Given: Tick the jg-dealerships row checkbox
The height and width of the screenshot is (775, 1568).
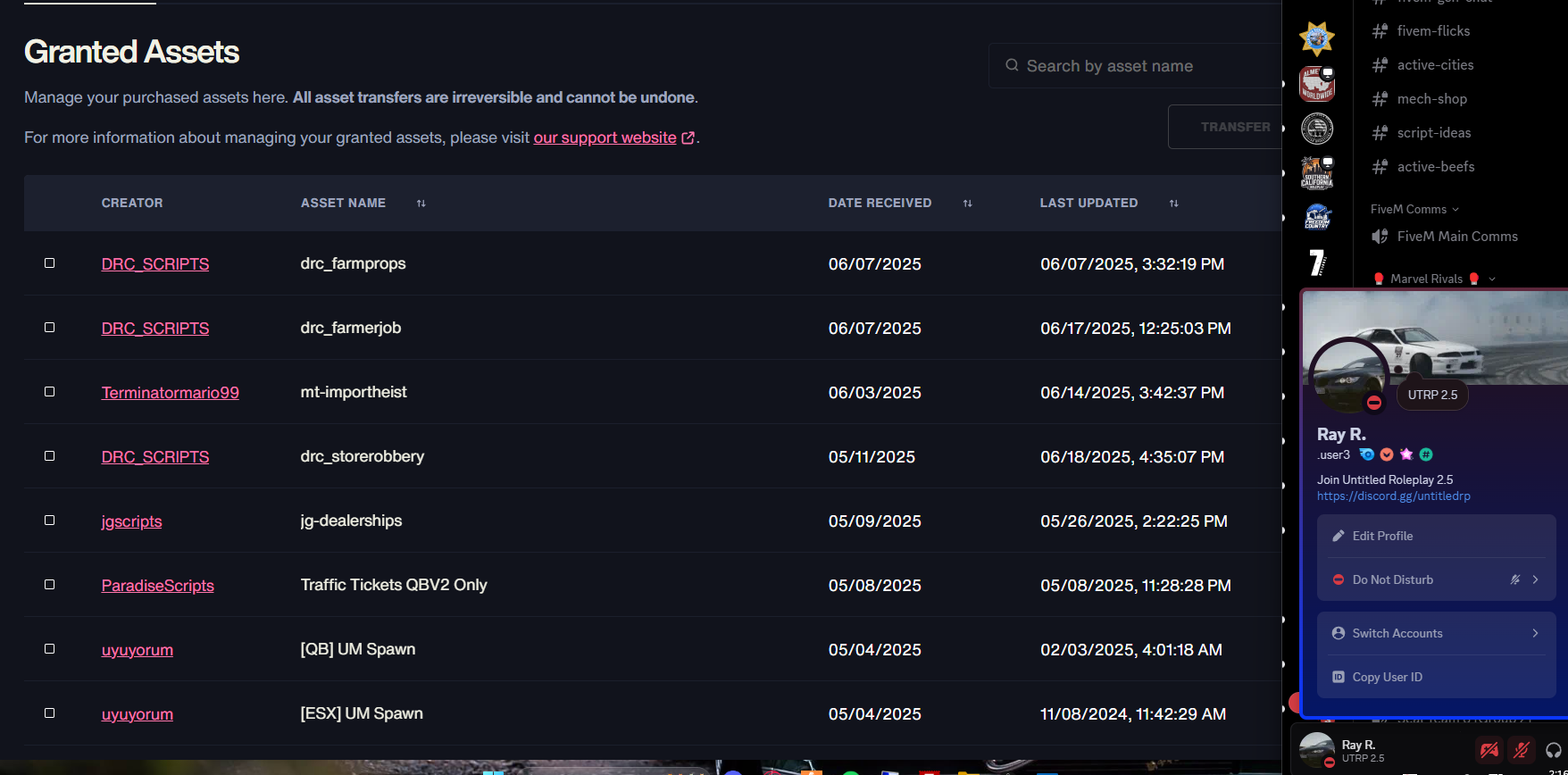Looking at the screenshot, I should tap(50, 521).
